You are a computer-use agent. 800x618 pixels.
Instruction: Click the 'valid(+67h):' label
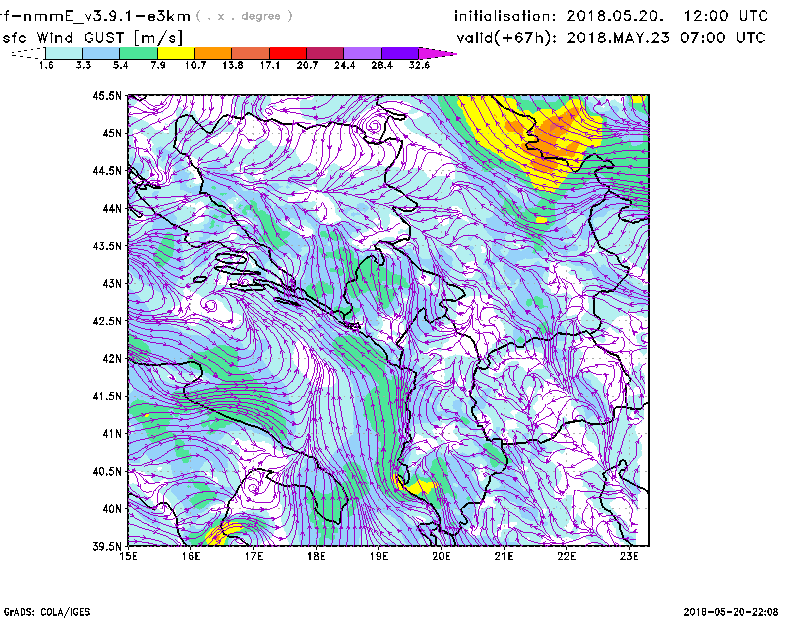click(x=507, y=38)
